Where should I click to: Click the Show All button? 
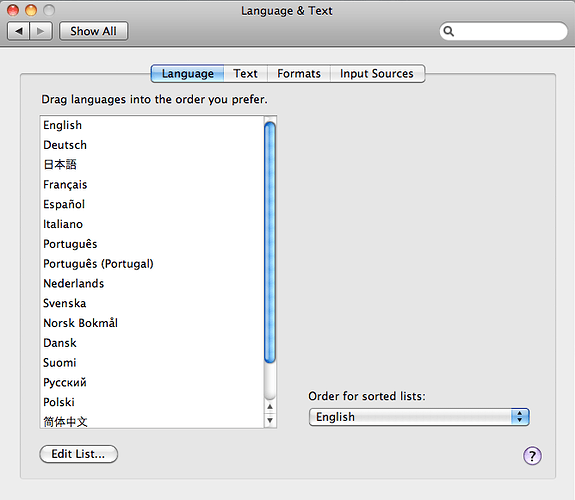(x=94, y=31)
